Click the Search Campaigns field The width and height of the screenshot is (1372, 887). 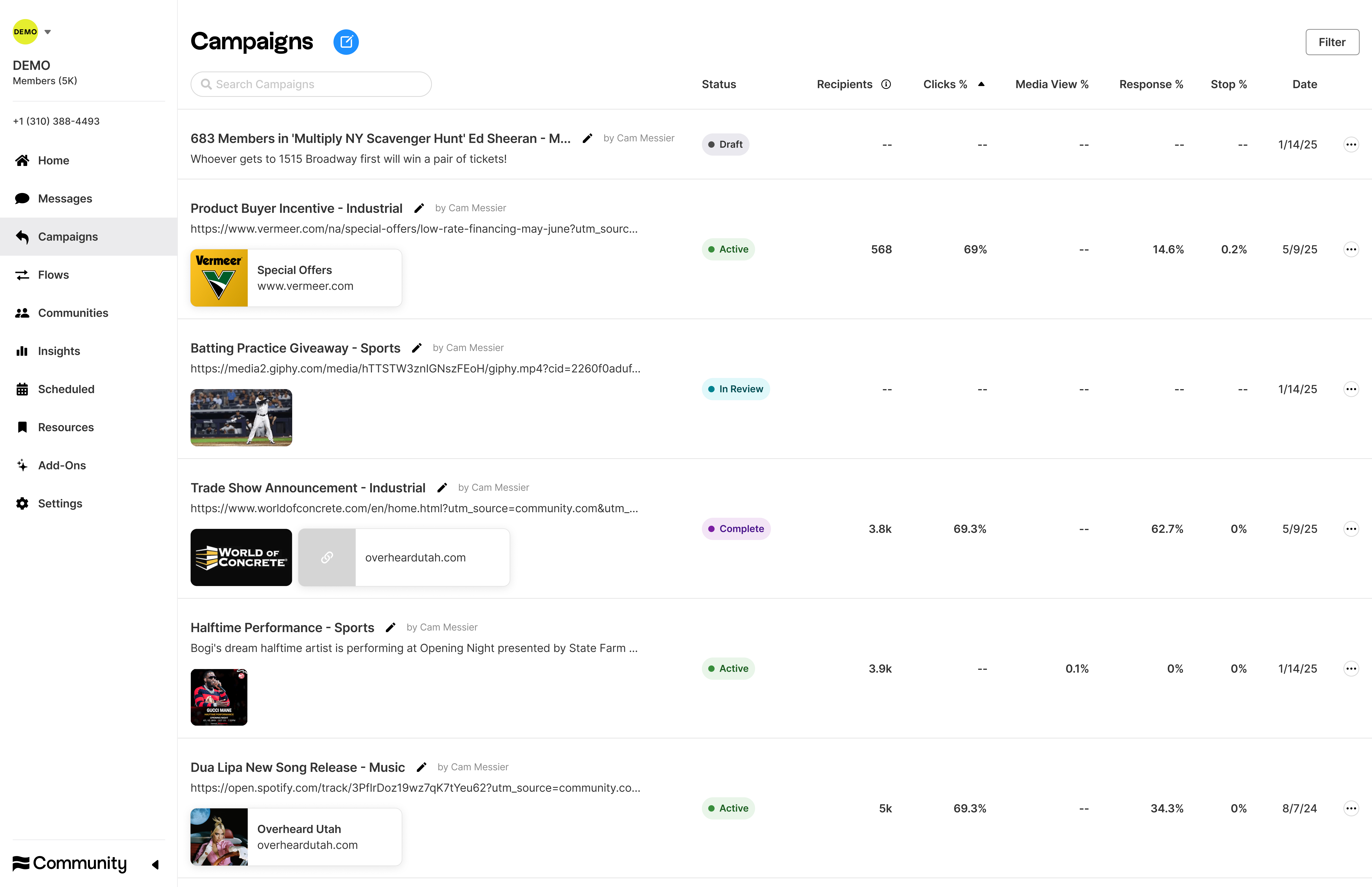311,84
